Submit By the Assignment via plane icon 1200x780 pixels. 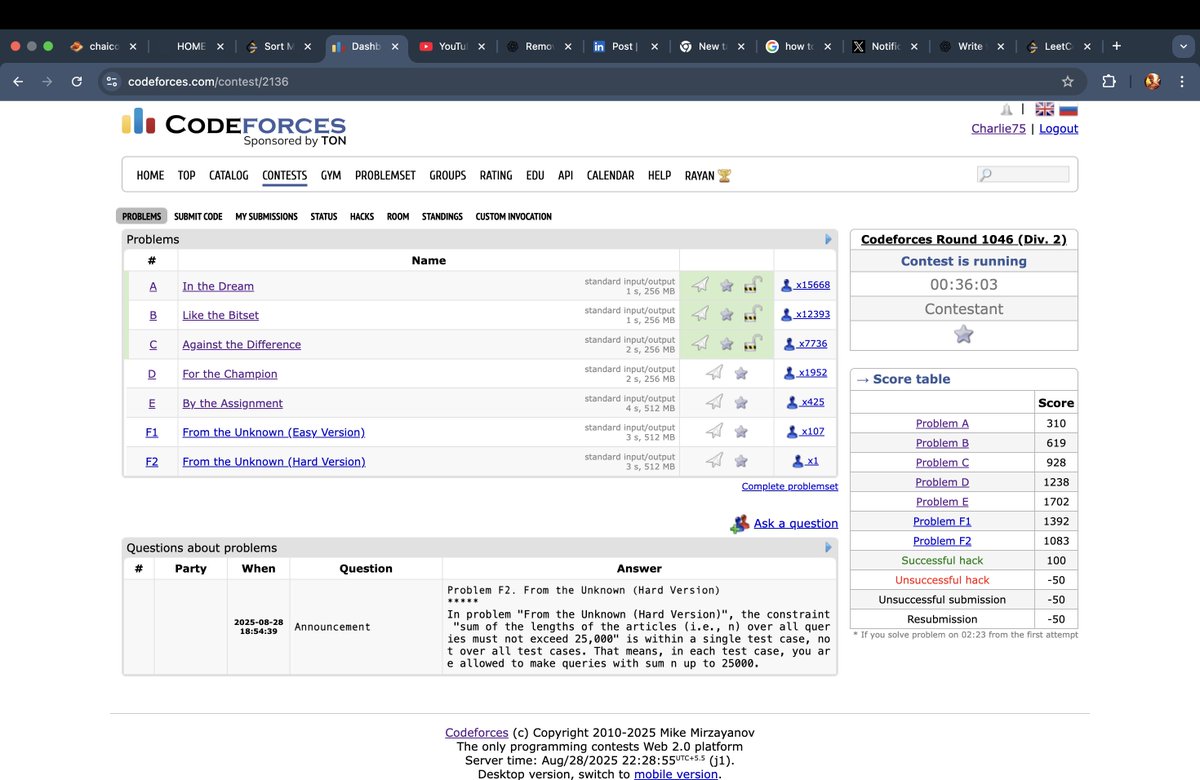click(x=714, y=402)
